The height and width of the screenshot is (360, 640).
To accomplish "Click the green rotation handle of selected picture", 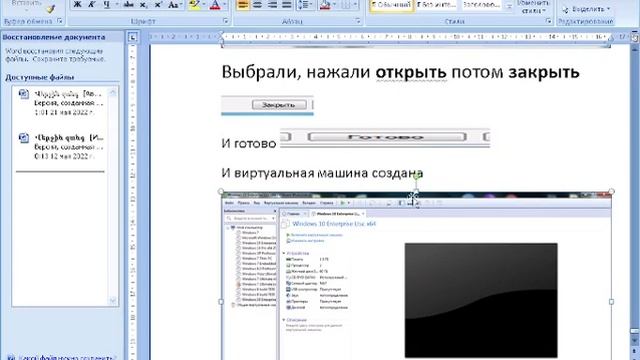I will pyautogui.click(x=416, y=177).
